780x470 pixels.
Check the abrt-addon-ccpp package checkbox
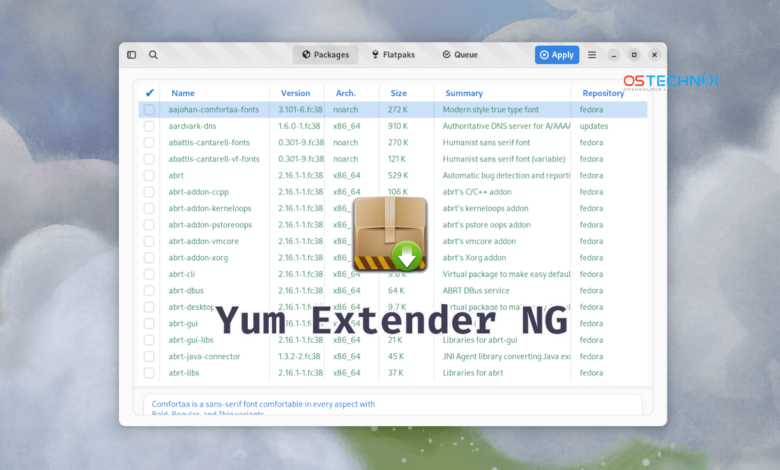pyautogui.click(x=149, y=191)
